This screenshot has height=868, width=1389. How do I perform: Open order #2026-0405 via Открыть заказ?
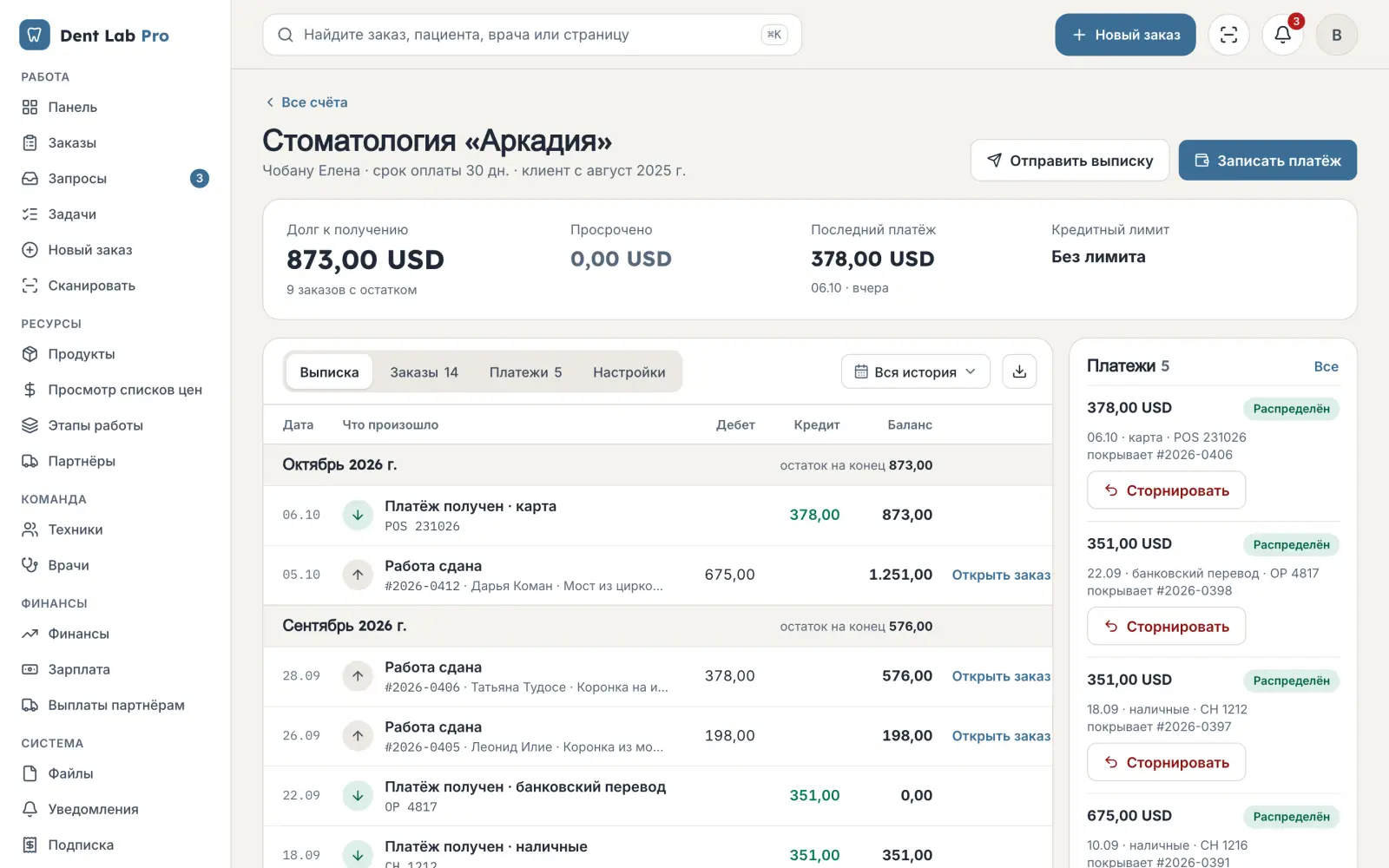(x=1001, y=736)
